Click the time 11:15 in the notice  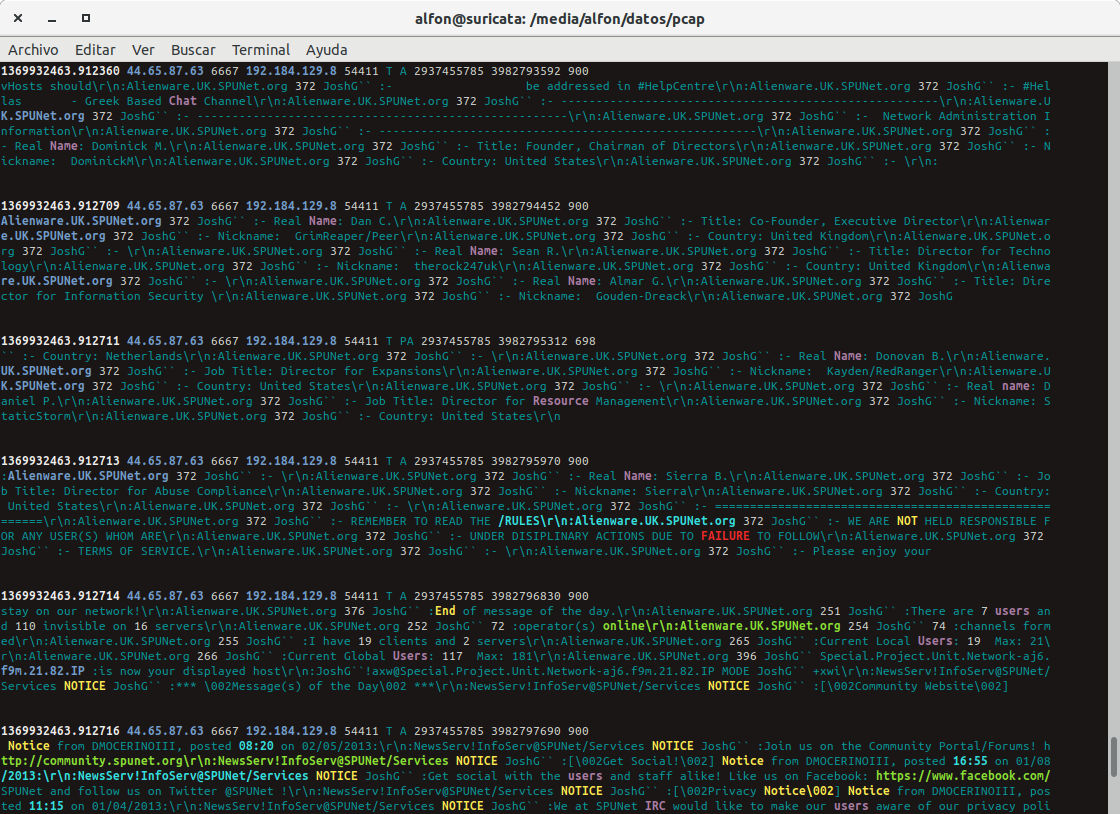(46, 806)
